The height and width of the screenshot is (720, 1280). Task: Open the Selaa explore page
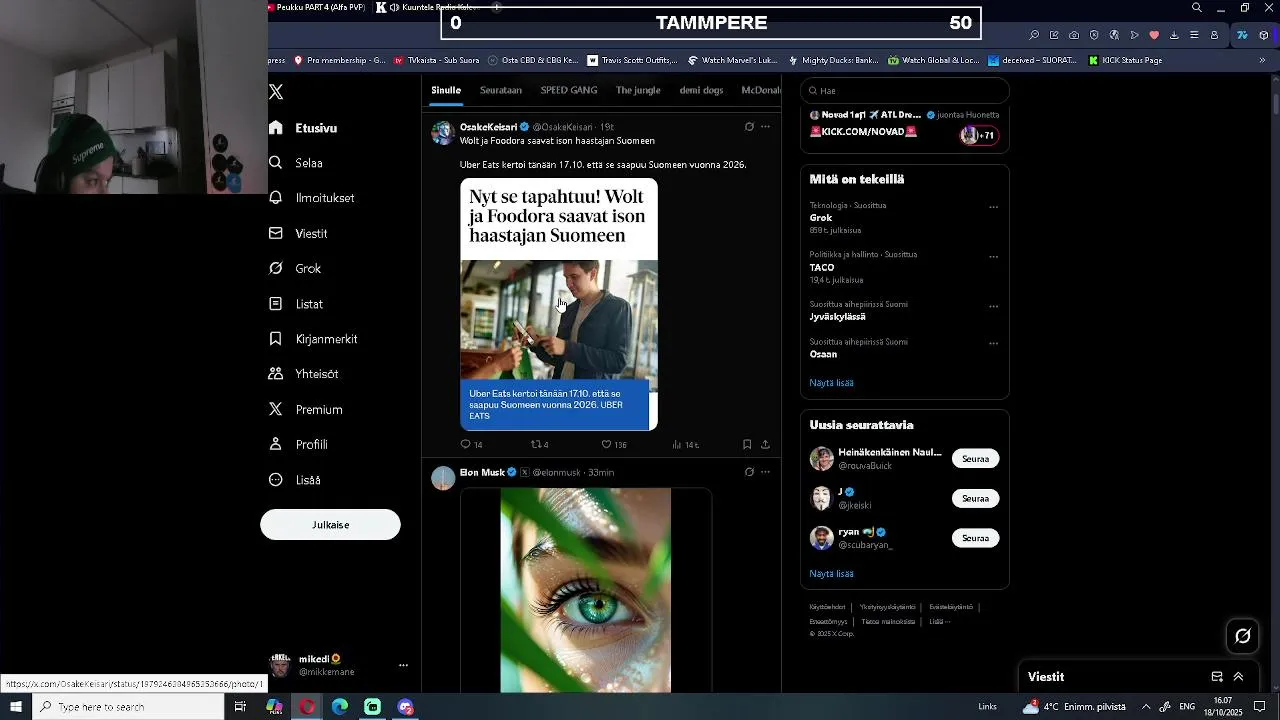coord(296,163)
